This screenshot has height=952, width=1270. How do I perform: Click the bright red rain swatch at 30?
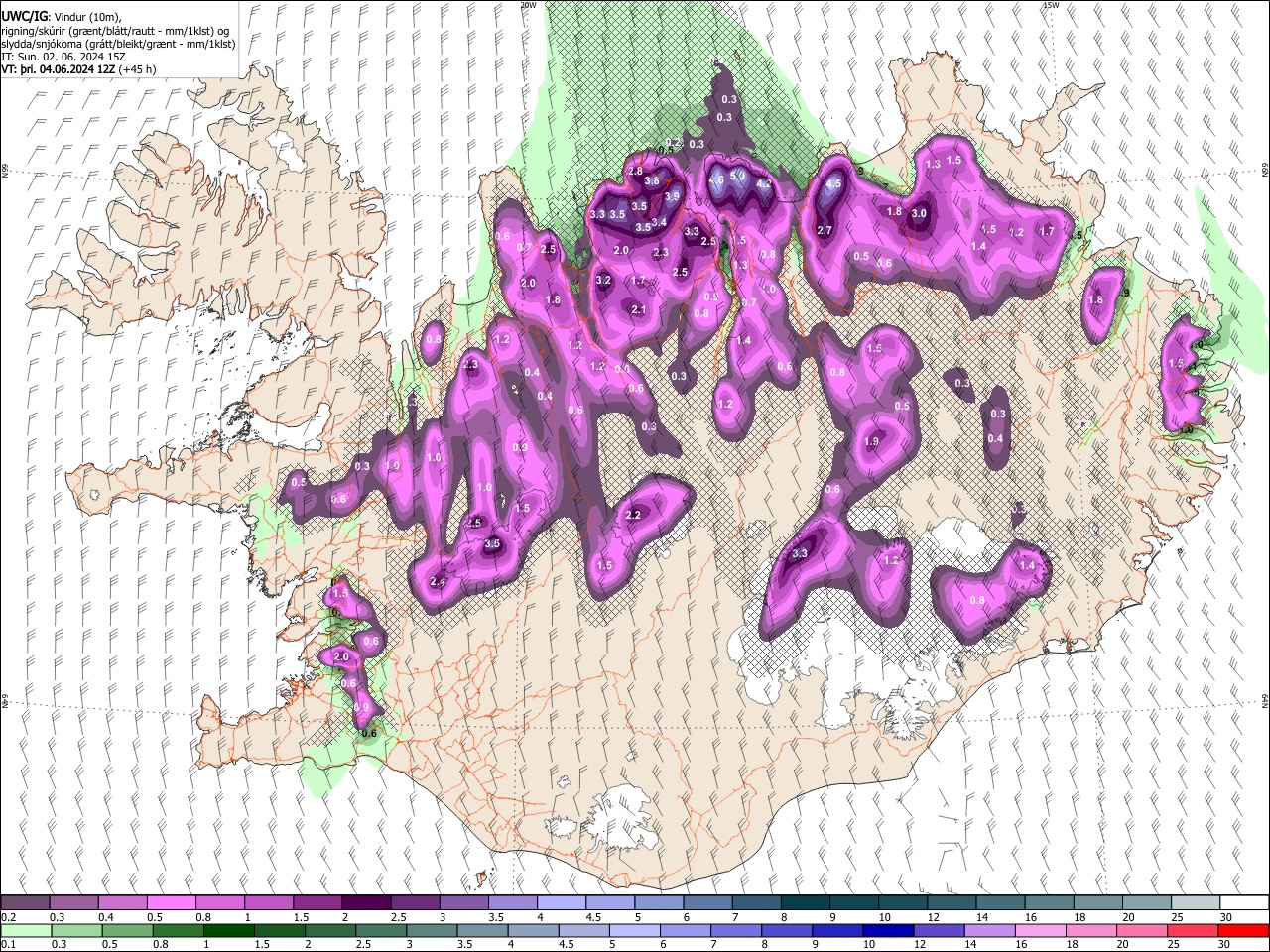[1242, 931]
